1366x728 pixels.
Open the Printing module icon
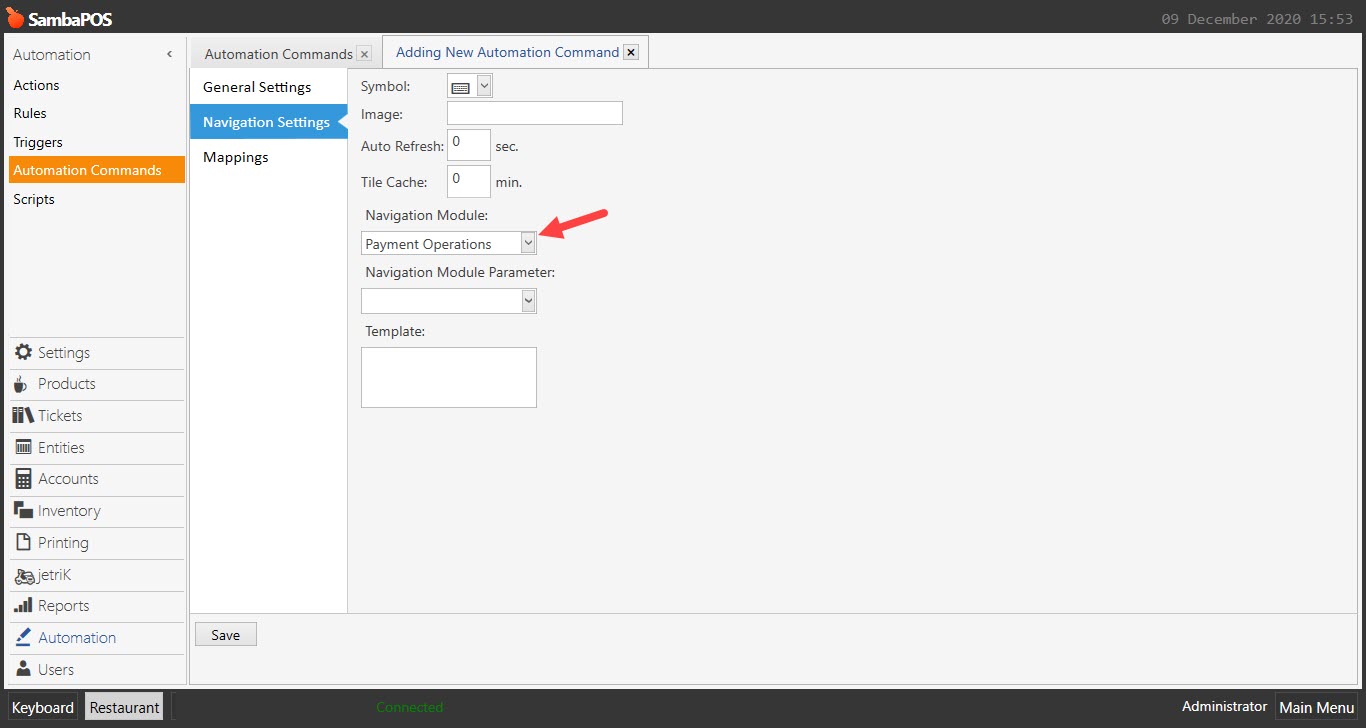pos(22,543)
